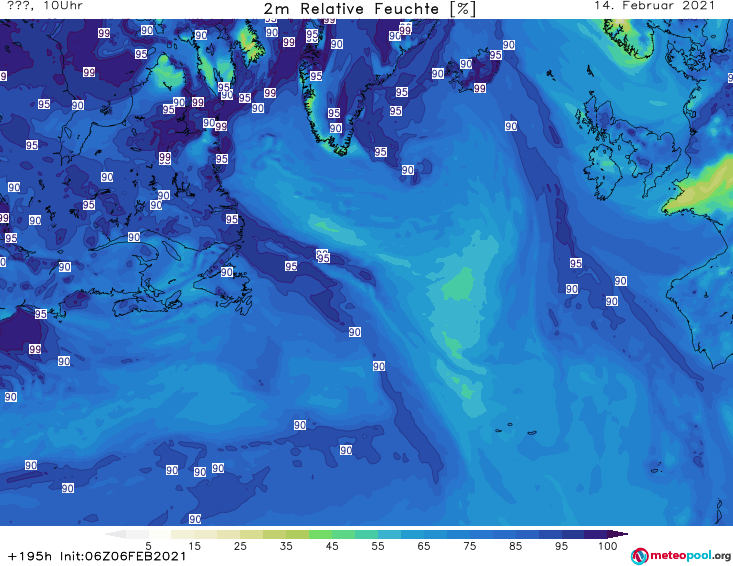Click the color scale label '65'

click(424, 546)
